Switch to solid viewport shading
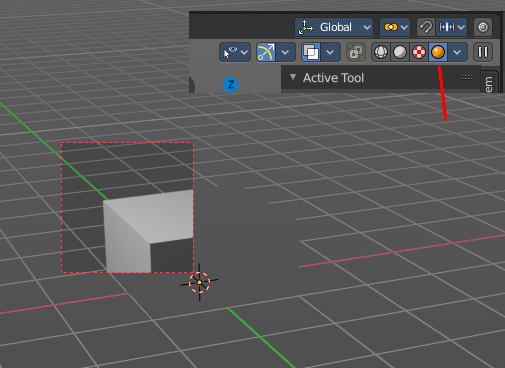 400,52
